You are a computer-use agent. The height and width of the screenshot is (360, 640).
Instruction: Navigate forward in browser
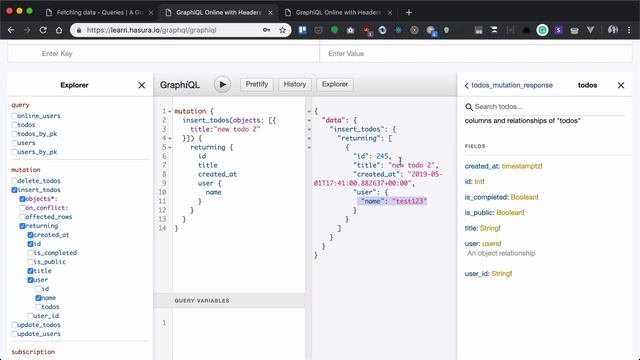(x=27, y=30)
